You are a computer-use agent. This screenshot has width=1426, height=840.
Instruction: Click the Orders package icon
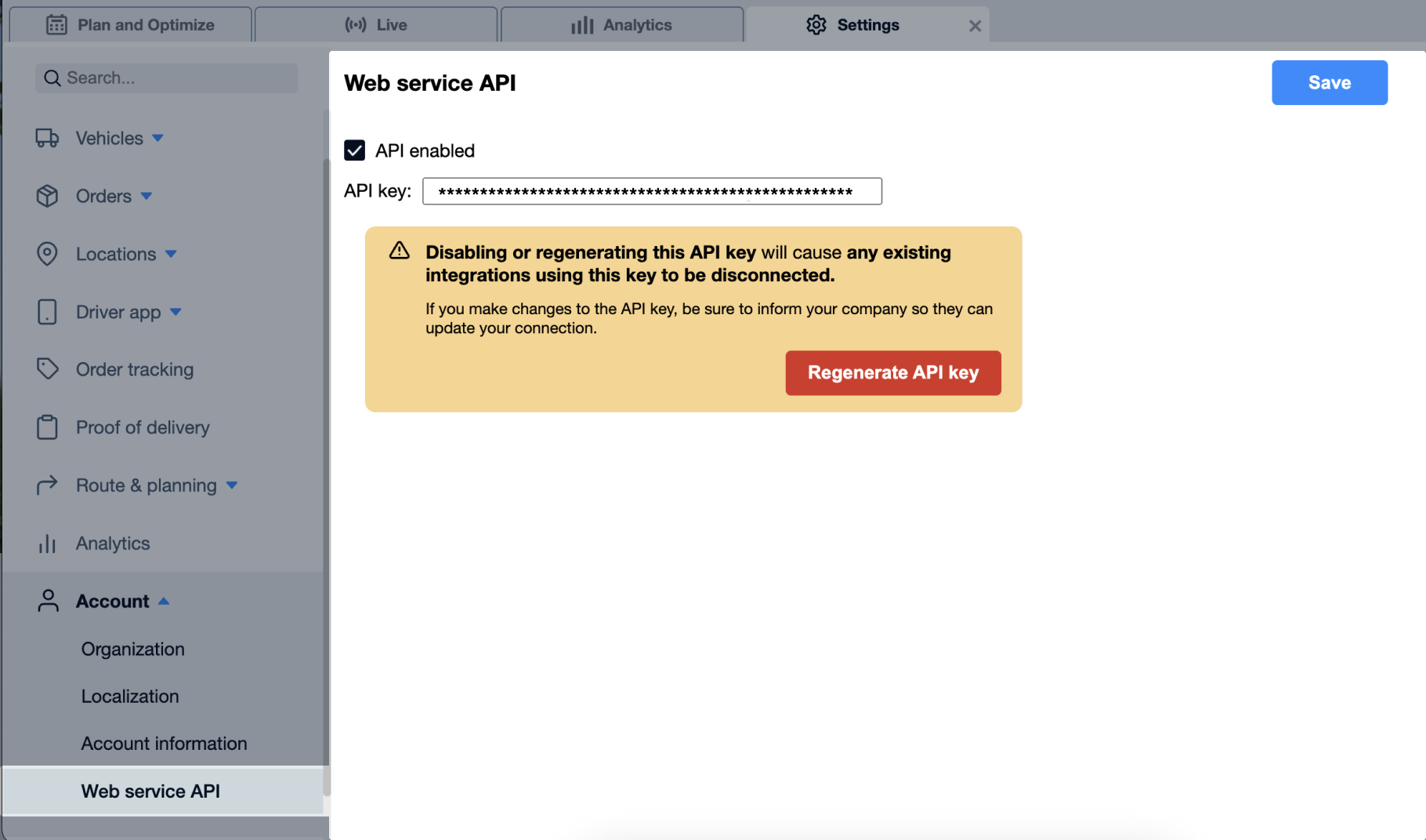(x=48, y=196)
